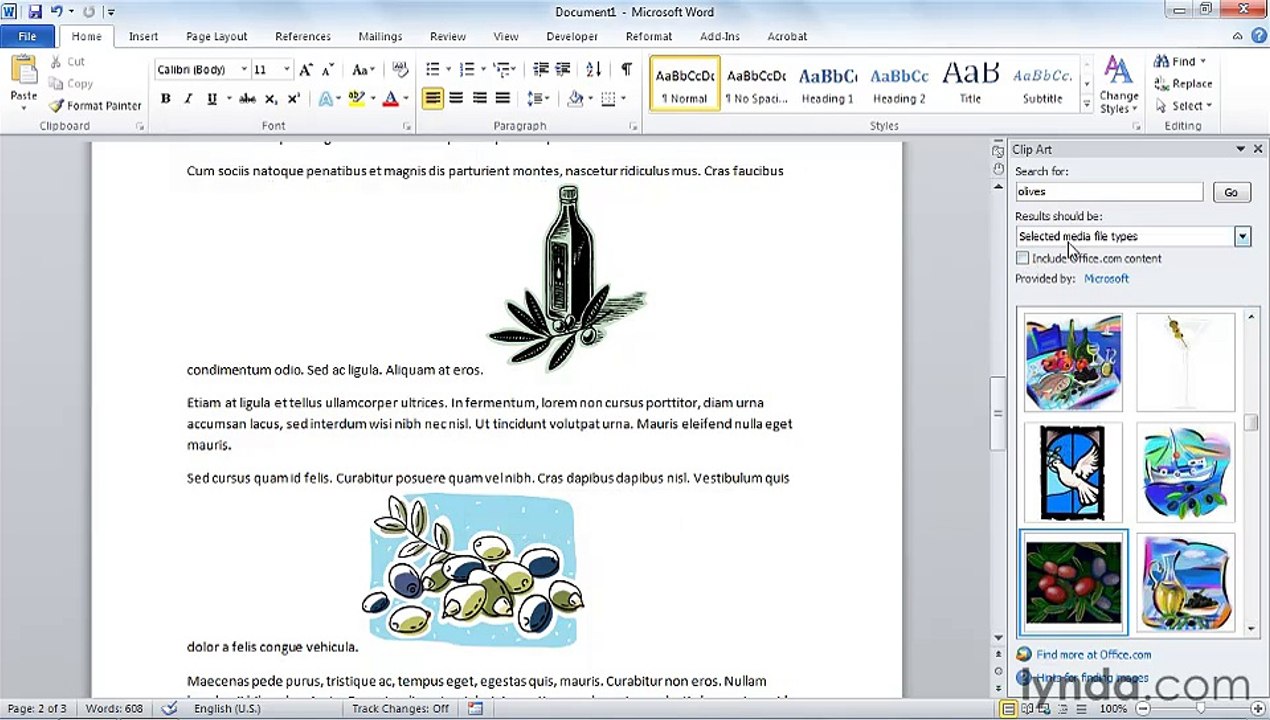Center align the paragraph text
1270x720 pixels.
[456, 98]
